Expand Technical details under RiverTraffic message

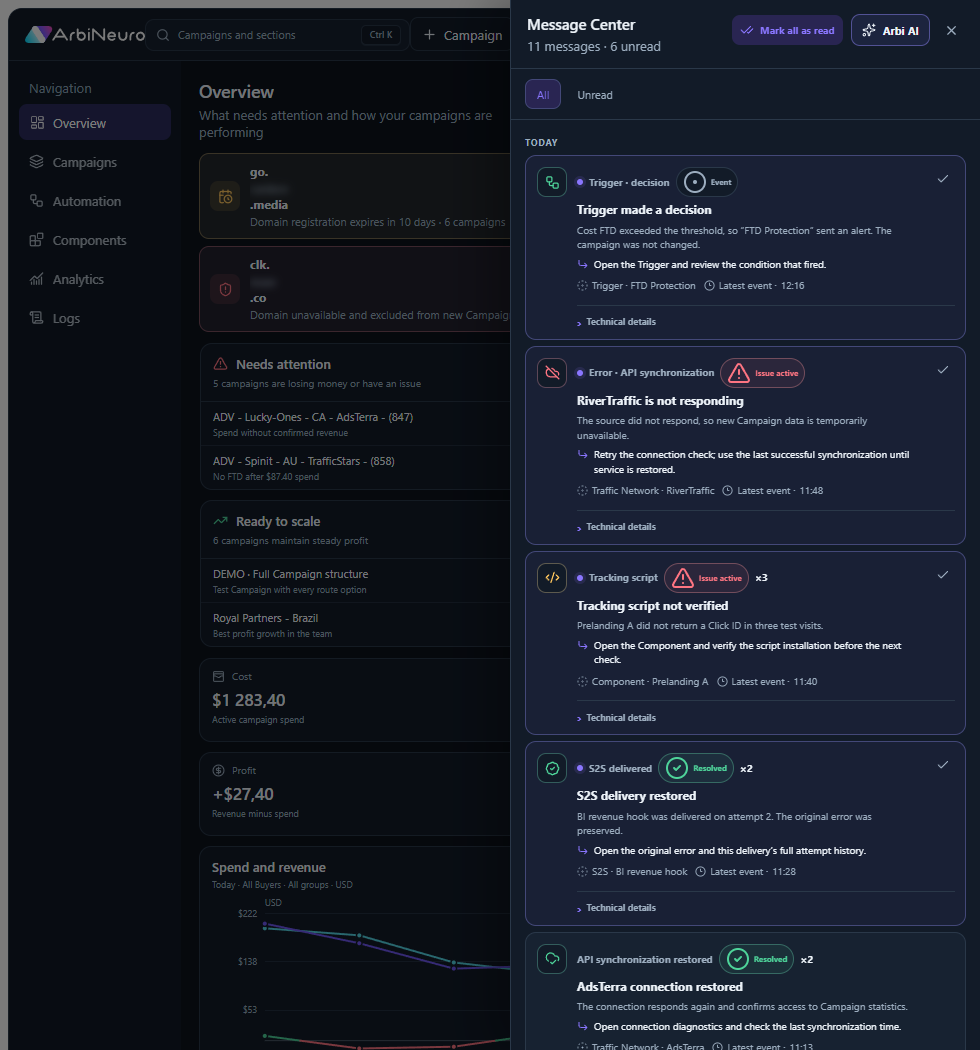[x=616, y=527]
